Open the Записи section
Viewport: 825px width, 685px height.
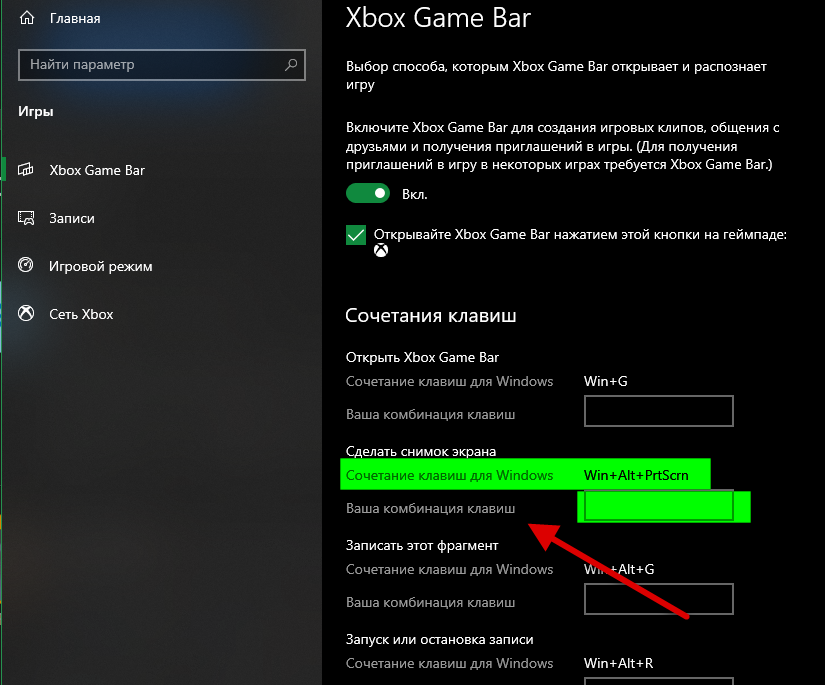tap(72, 218)
